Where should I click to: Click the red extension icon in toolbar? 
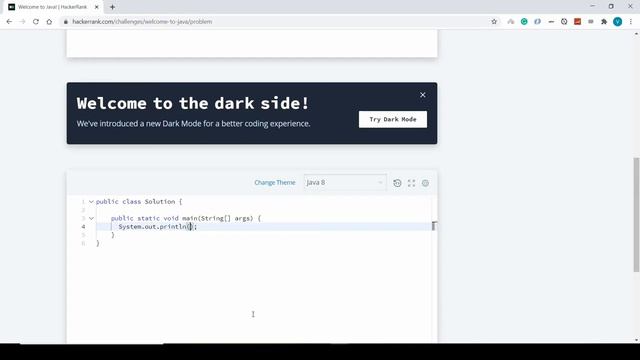click(x=577, y=22)
